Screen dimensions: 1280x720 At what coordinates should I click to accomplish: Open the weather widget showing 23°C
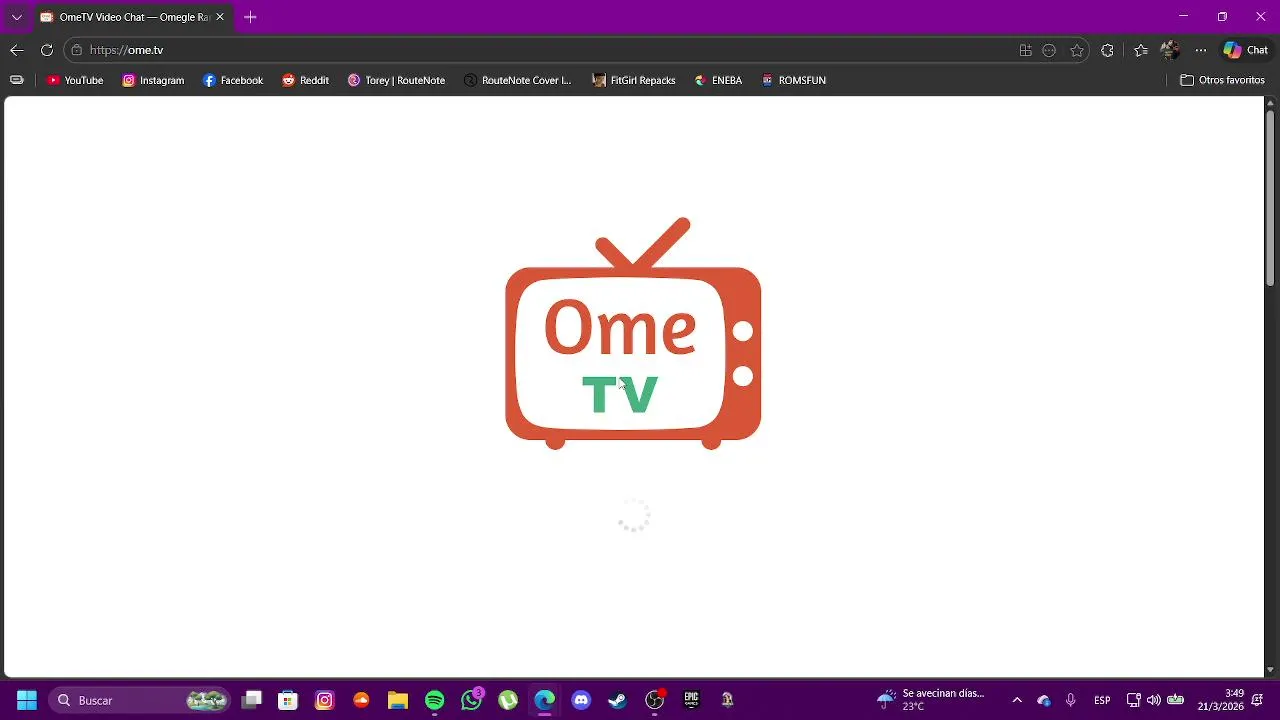(x=930, y=700)
